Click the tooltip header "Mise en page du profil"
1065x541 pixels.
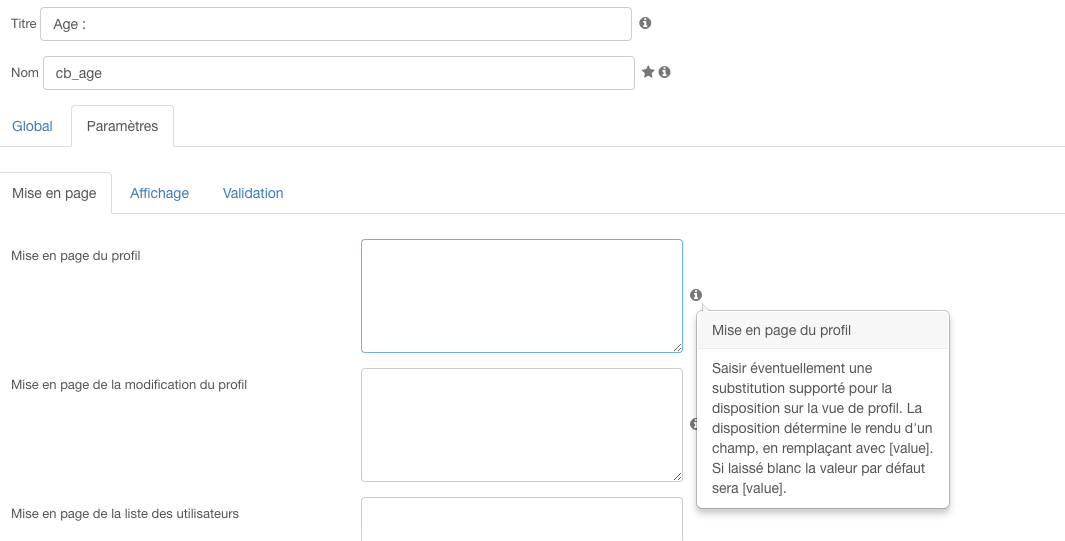tap(781, 330)
